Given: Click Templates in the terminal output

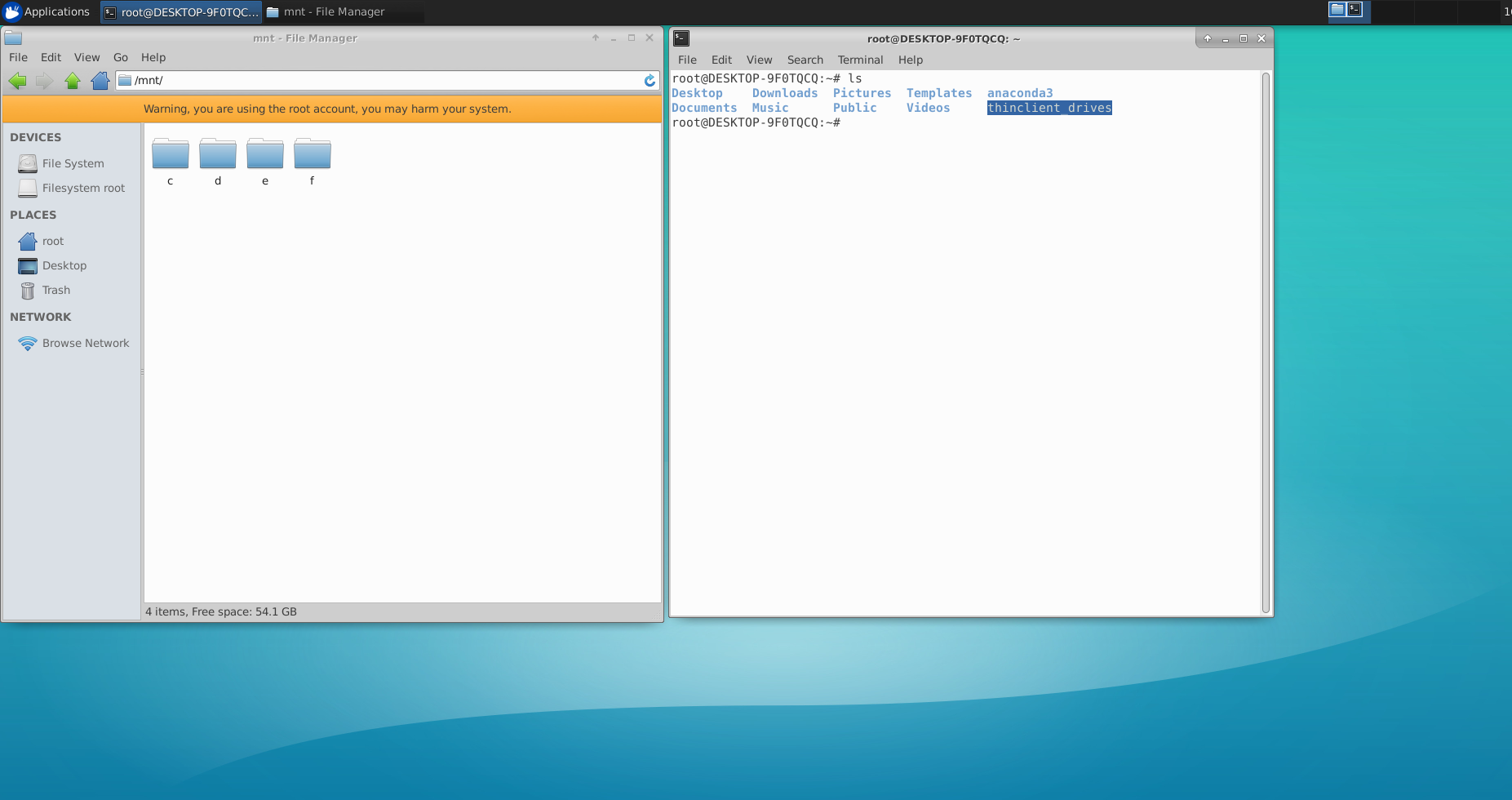Looking at the screenshot, I should 939,93.
